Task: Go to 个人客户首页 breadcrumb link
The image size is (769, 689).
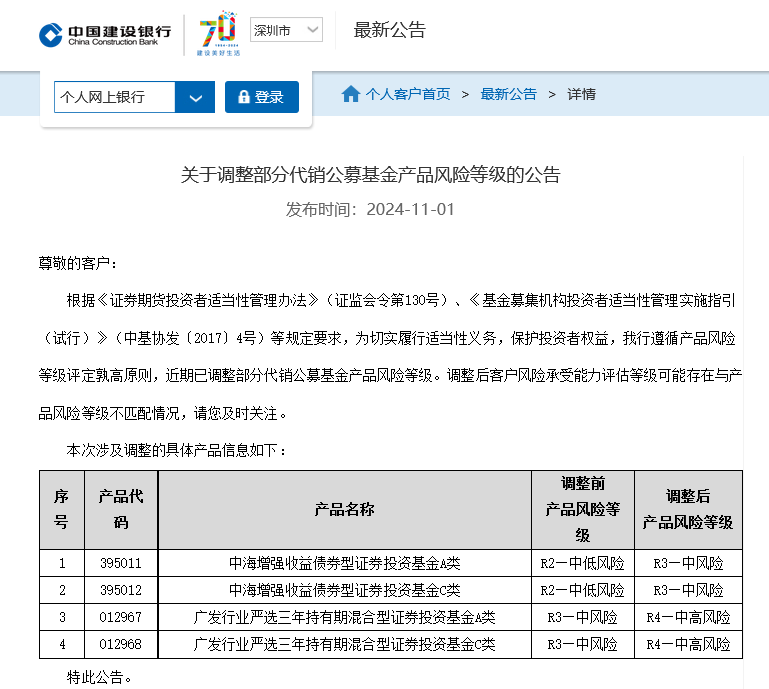Action: (x=408, y=94)
